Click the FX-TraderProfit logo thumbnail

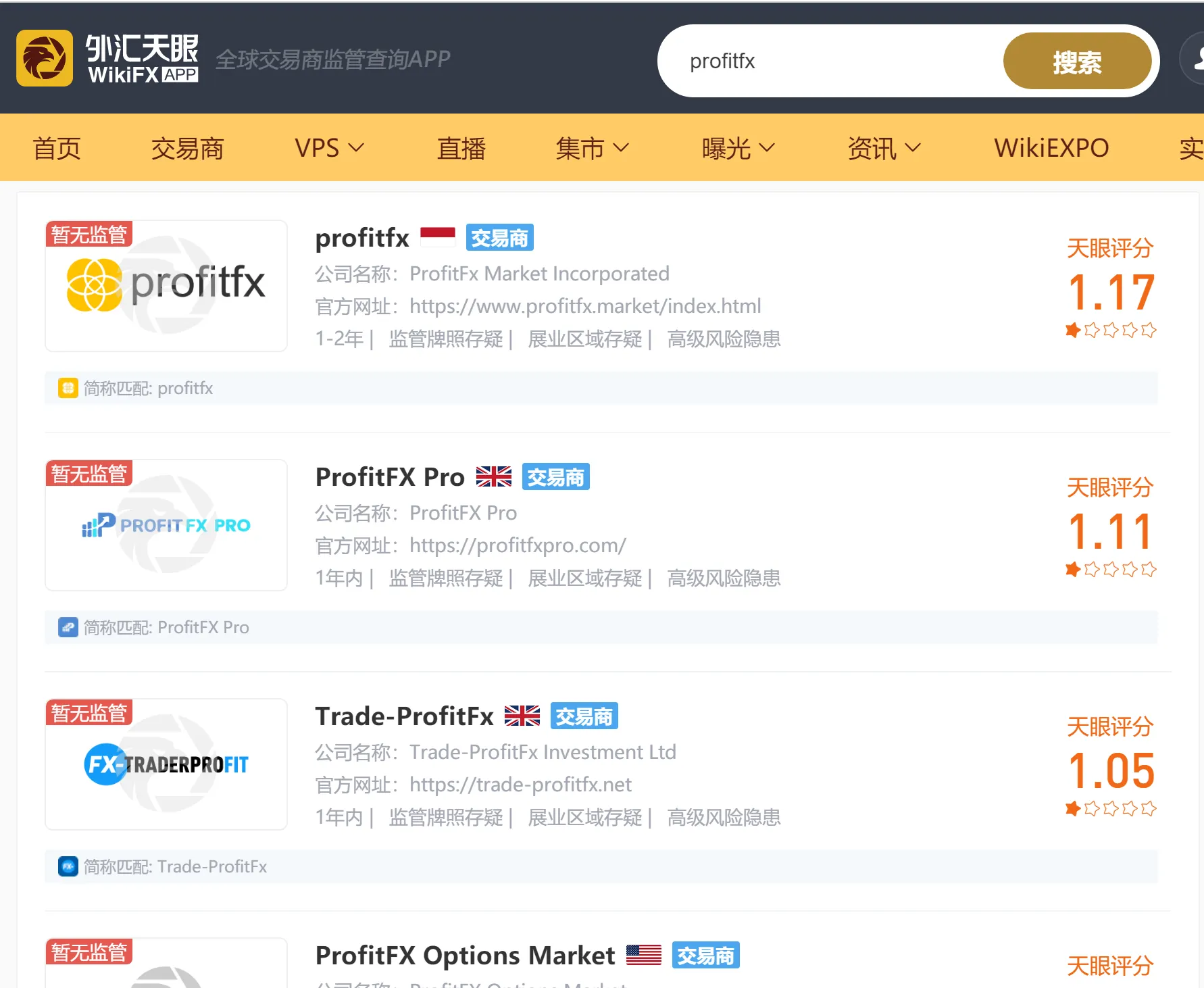[x=166, y=764]
